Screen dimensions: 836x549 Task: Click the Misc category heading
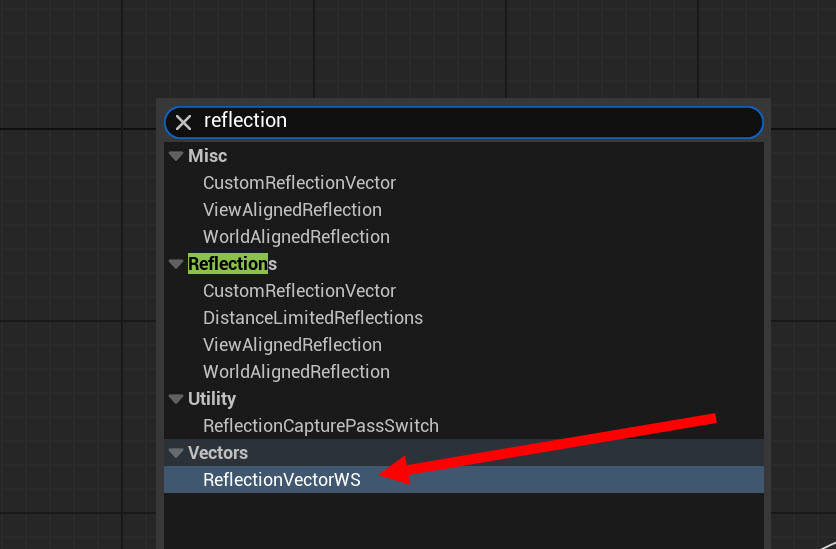pyautogui.click(x=207, y=156)
